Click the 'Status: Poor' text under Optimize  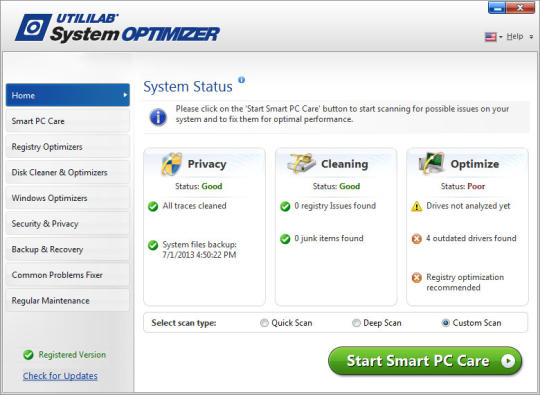click(463, 186)
